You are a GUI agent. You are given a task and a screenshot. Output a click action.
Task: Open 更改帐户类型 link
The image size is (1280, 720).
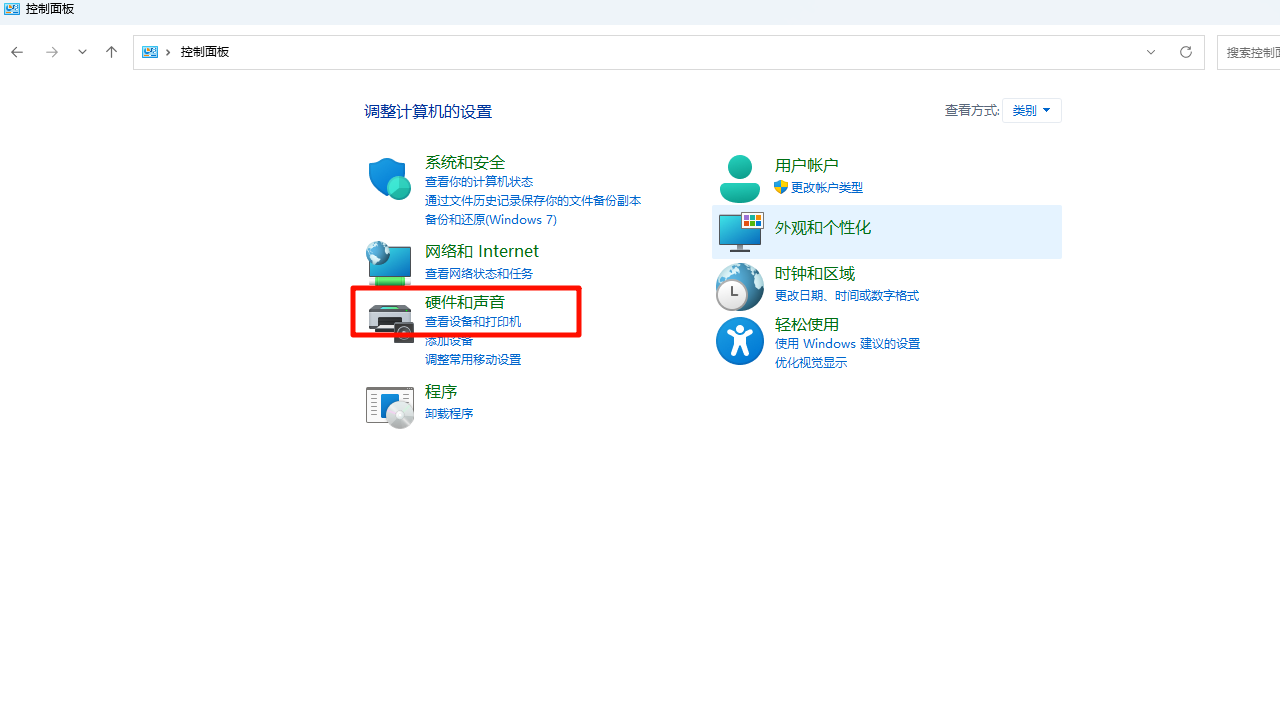[x=827, y=188]
